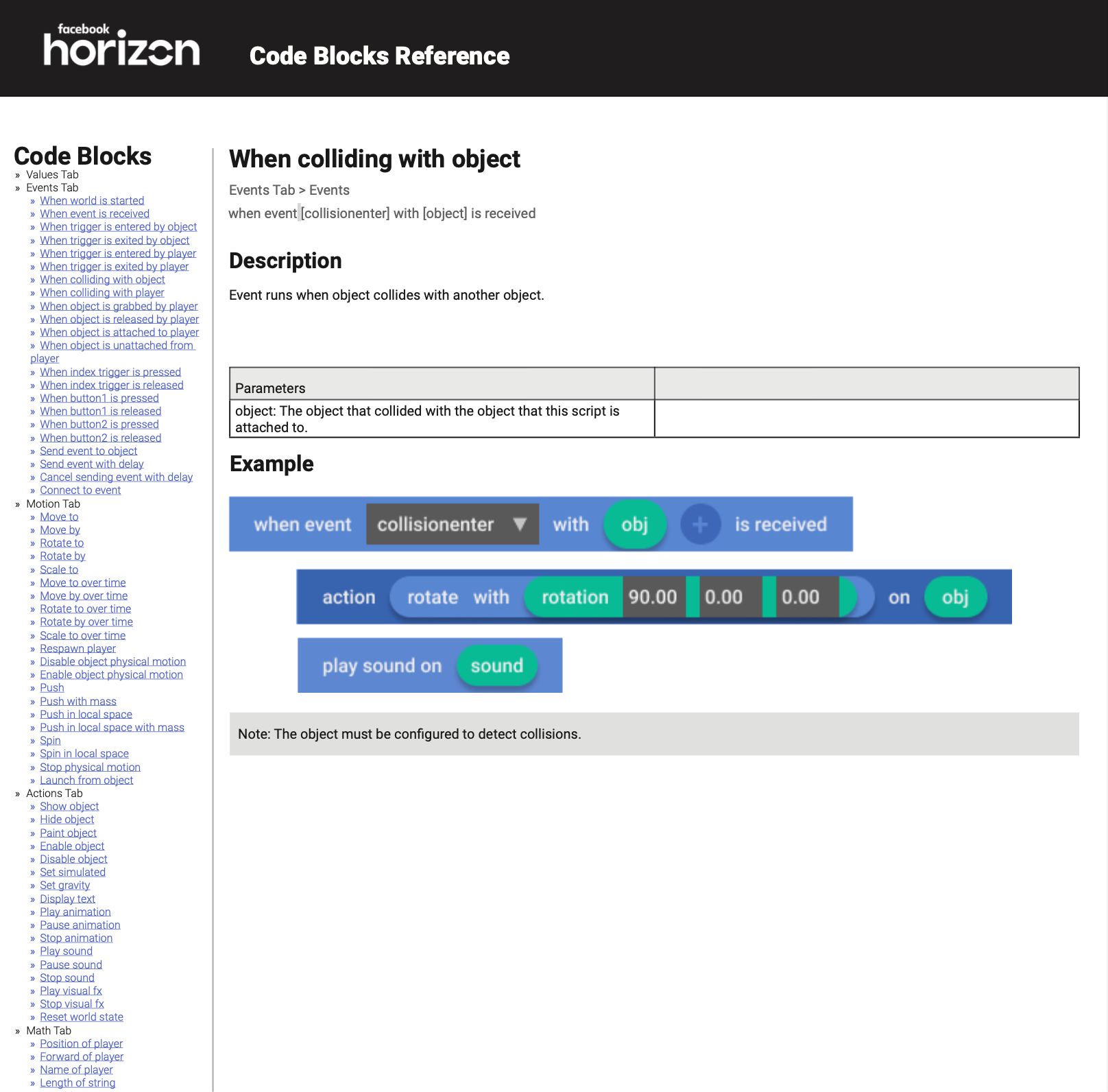Viewport: 1108px width, 1092px height.
Task: Open 'Show object' link
Action: pos(69,806)
